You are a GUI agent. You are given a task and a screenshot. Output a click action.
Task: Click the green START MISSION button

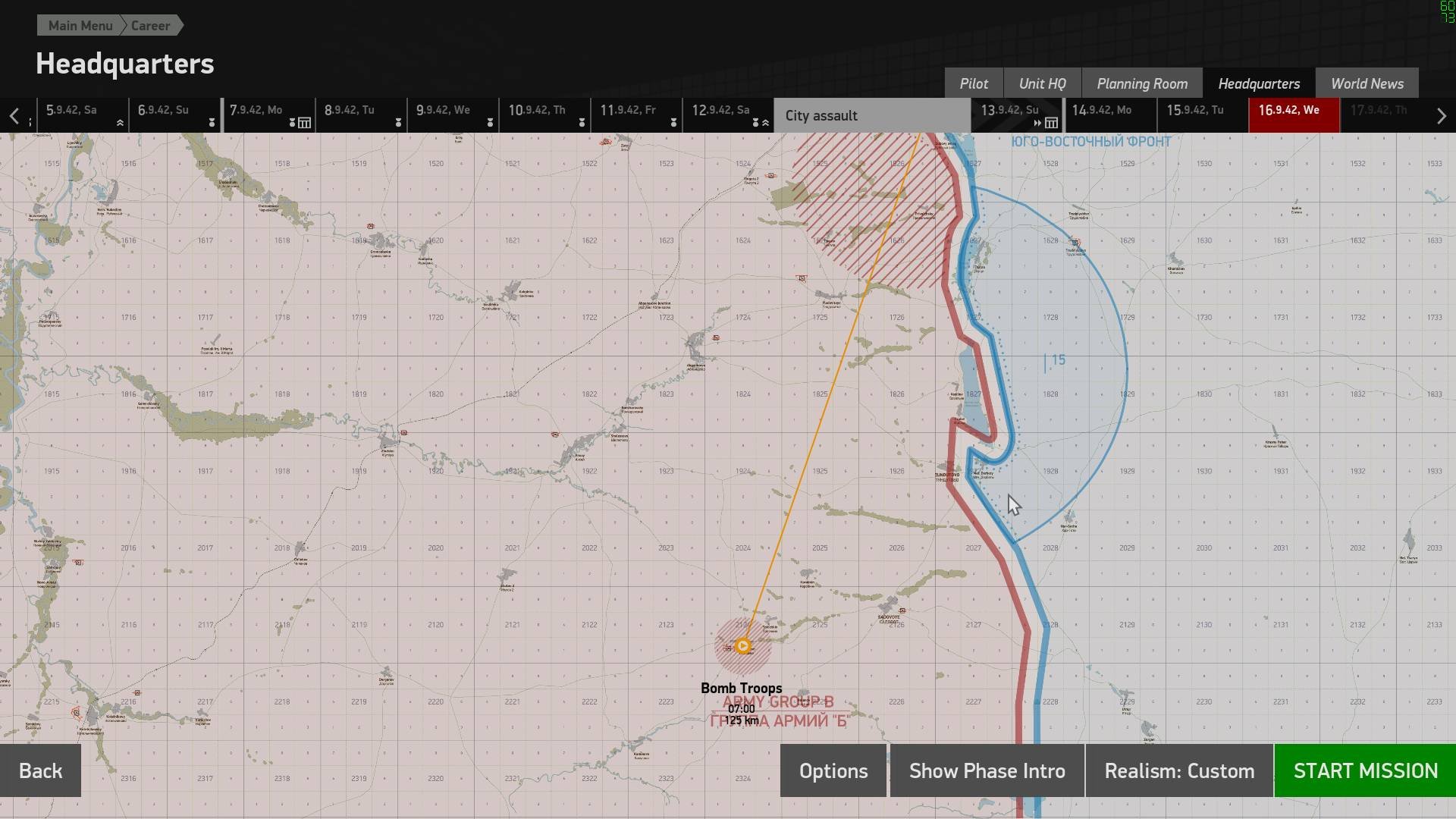pyautogui.click(x=1365, y=770)
